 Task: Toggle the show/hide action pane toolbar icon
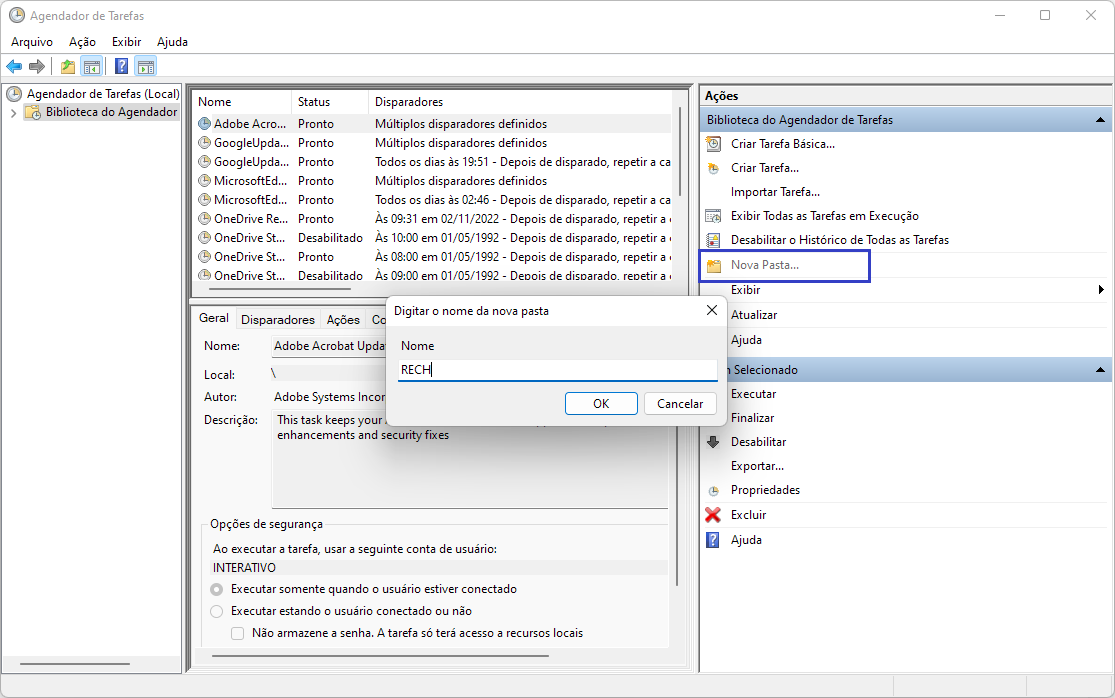pos(146,67)
